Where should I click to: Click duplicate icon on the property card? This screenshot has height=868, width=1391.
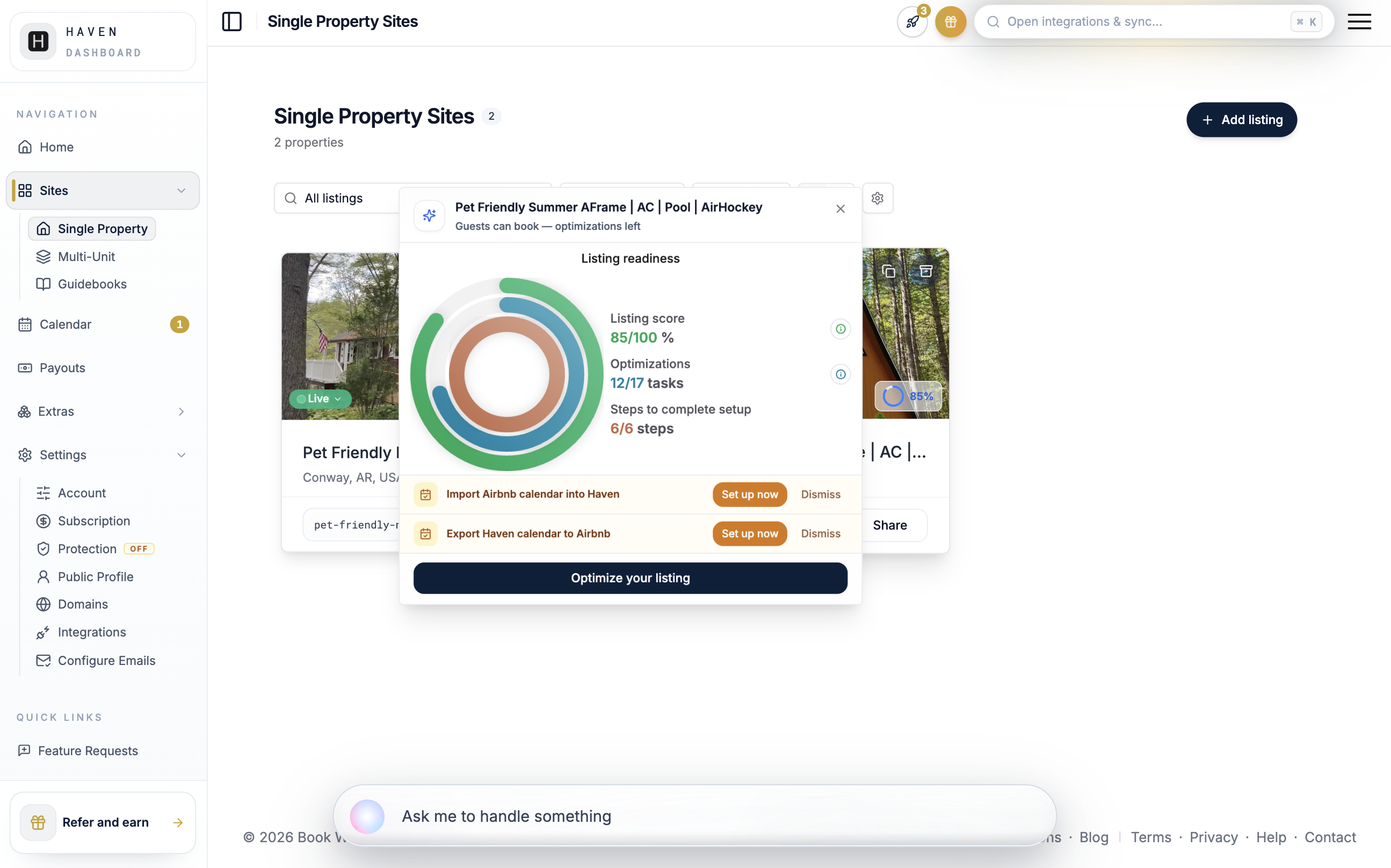click(888, 271)
